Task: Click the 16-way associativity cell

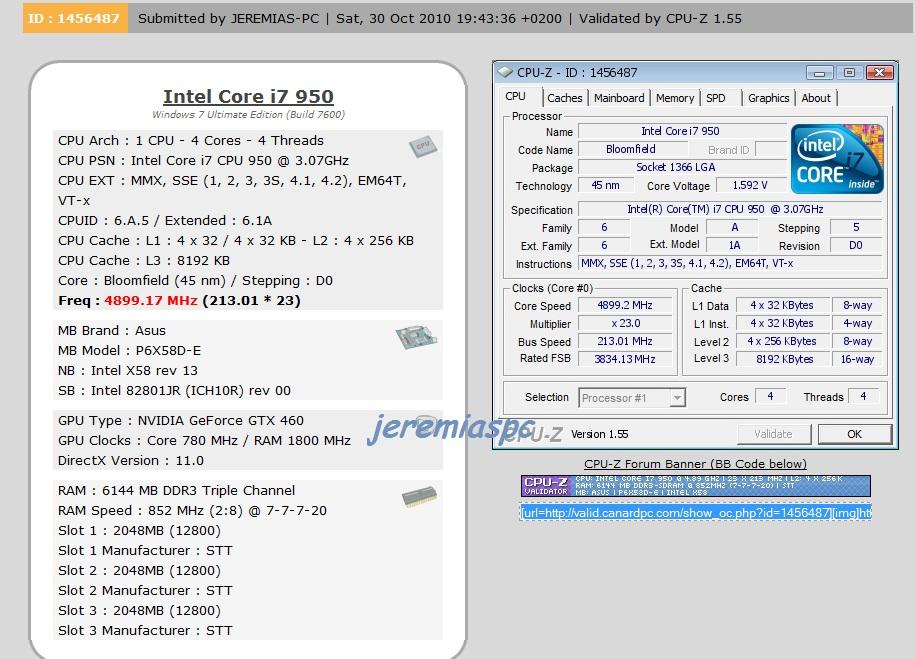Action: click(x=857, y=359)
